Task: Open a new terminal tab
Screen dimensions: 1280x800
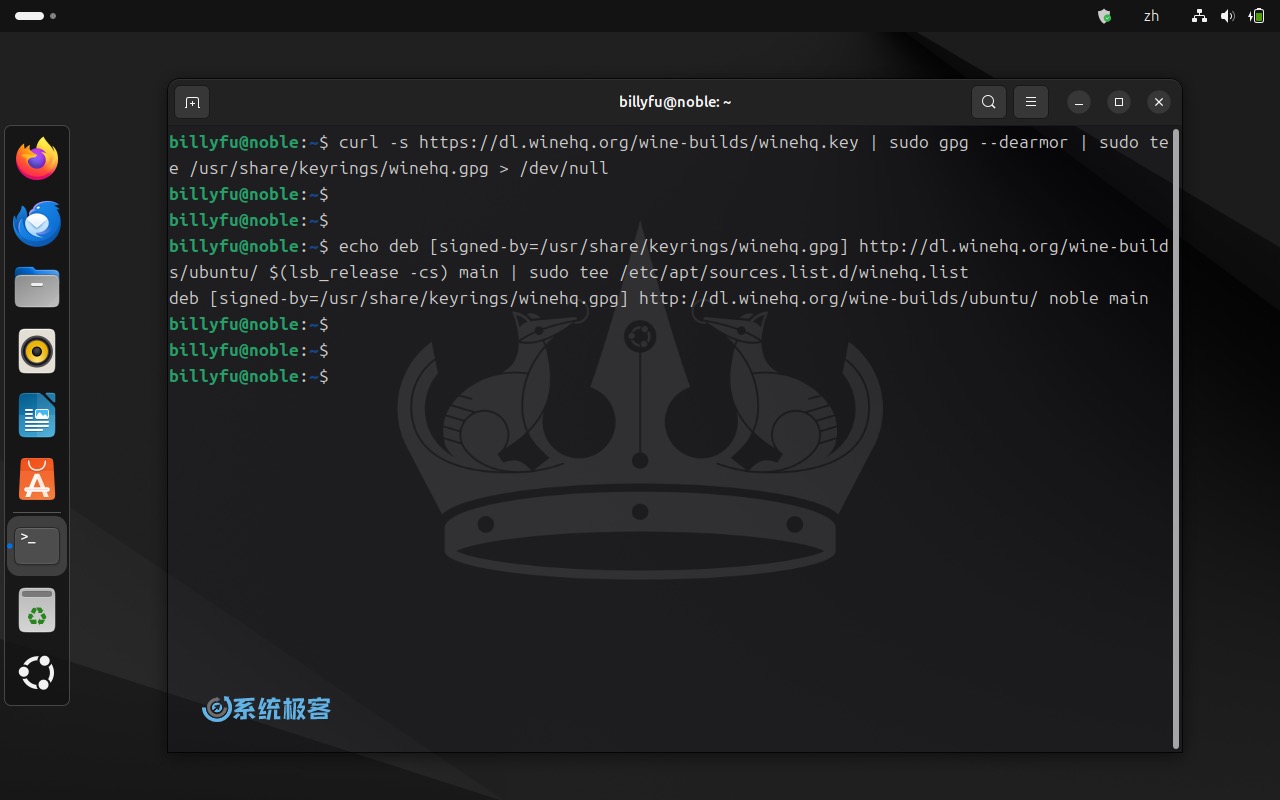Action: [192, 102]
